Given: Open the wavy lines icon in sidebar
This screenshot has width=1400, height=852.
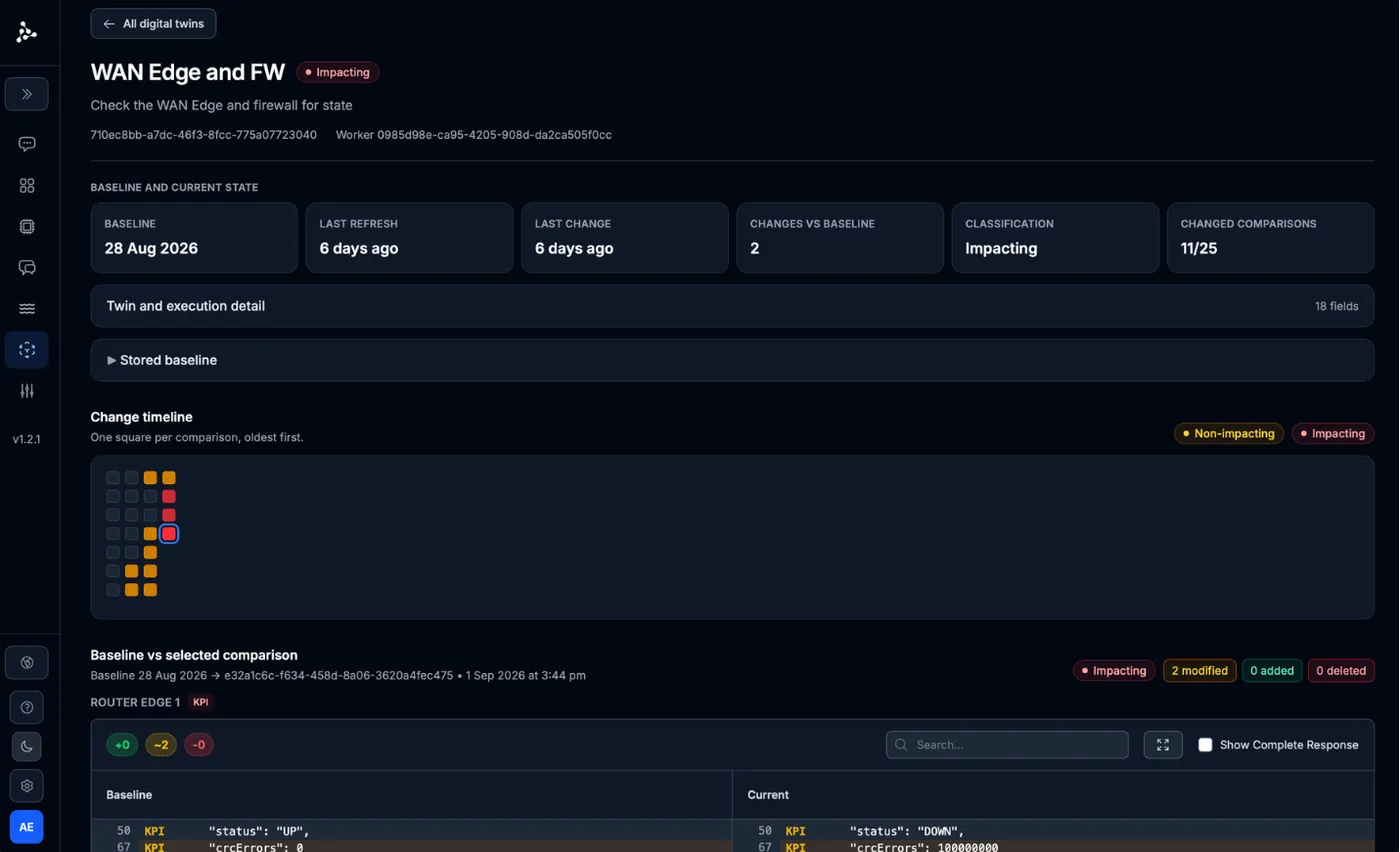Looking at the screenshot, I should pos(27,309).
